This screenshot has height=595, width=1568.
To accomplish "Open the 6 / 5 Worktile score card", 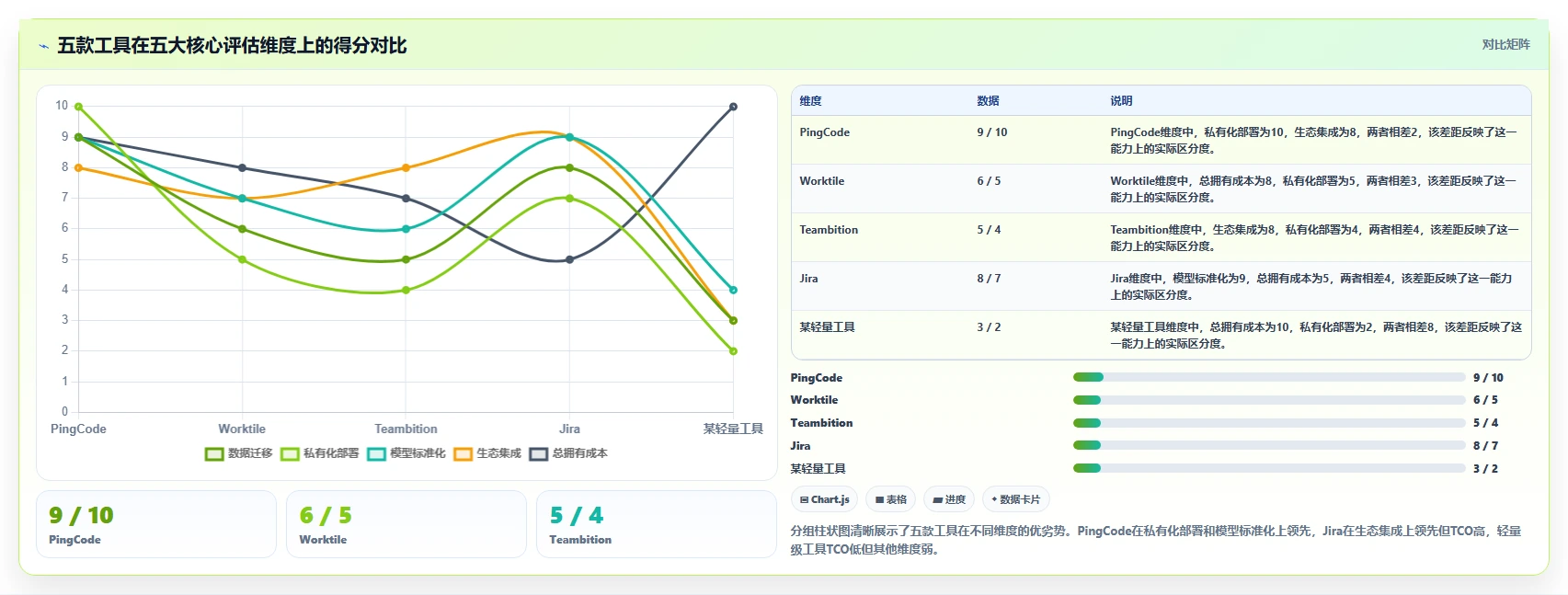I will [406, 524].
